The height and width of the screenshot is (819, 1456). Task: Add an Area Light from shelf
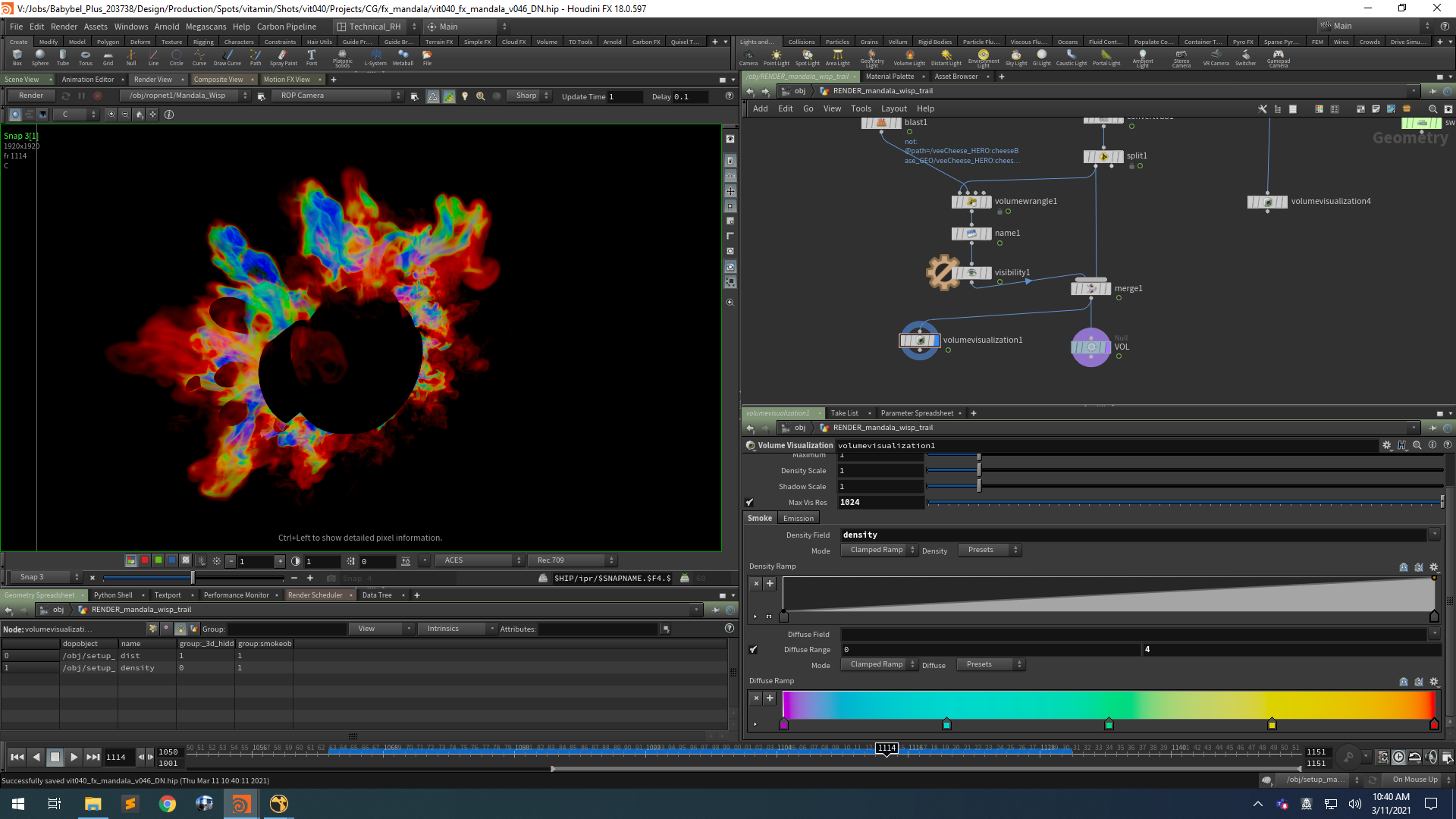click(x=837, y=57)
